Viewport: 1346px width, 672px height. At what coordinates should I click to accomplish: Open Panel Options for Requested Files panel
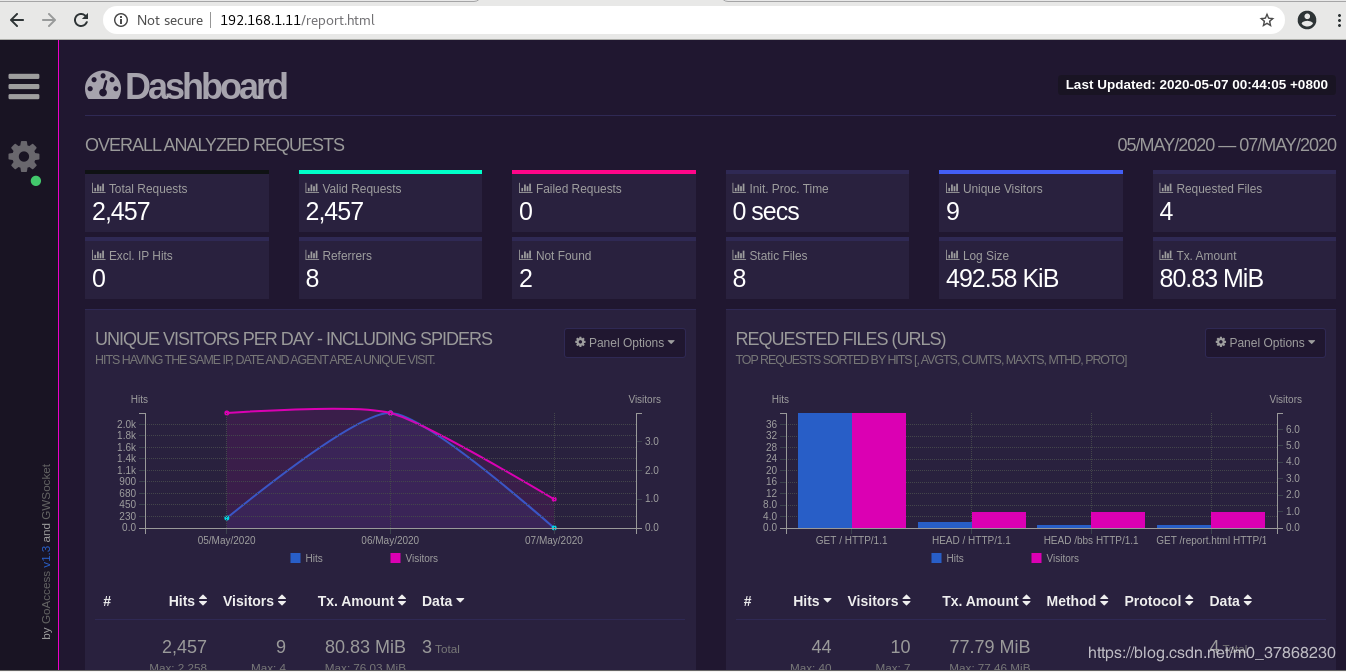[x=1264, y=343]
